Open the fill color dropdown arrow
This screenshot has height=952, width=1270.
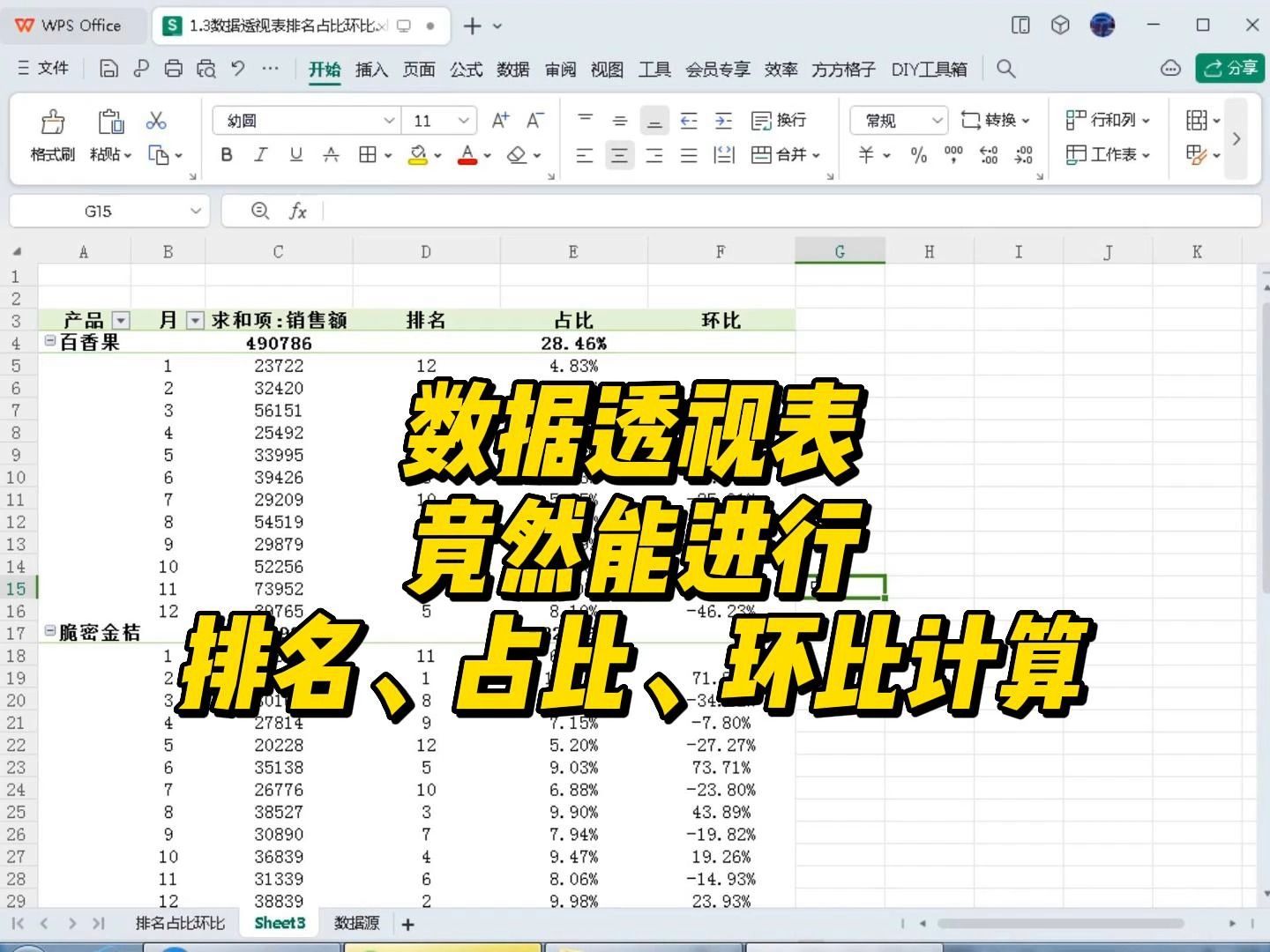[436, 156]
